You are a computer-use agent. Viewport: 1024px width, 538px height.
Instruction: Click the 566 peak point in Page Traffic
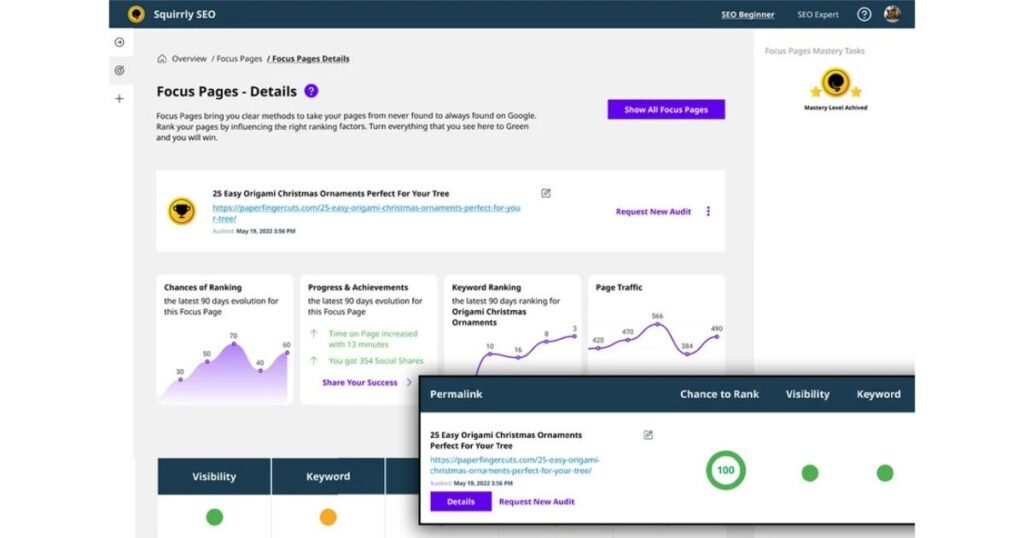pyautogui.click(x=658, y=324)
